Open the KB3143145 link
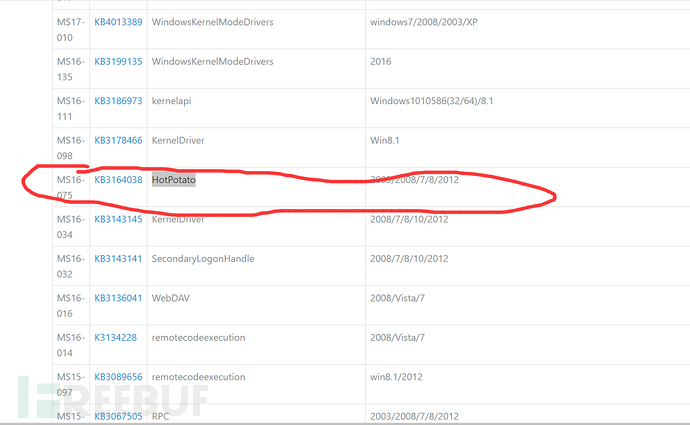 point(118,219)
